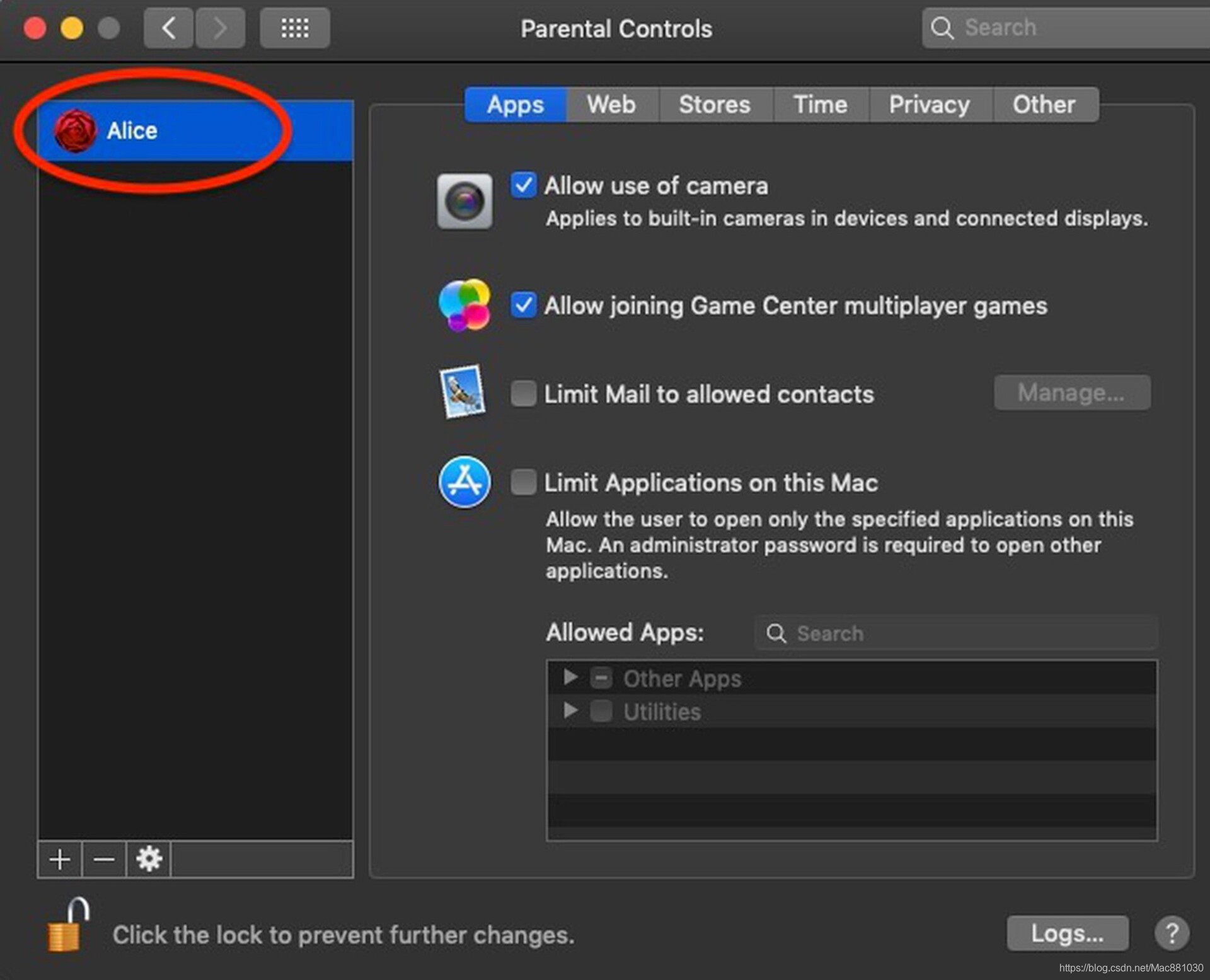The height and width of the screenshot is (980, 1210).
Task: Click the lock icon to prevent changes
Action: [67, 926]
